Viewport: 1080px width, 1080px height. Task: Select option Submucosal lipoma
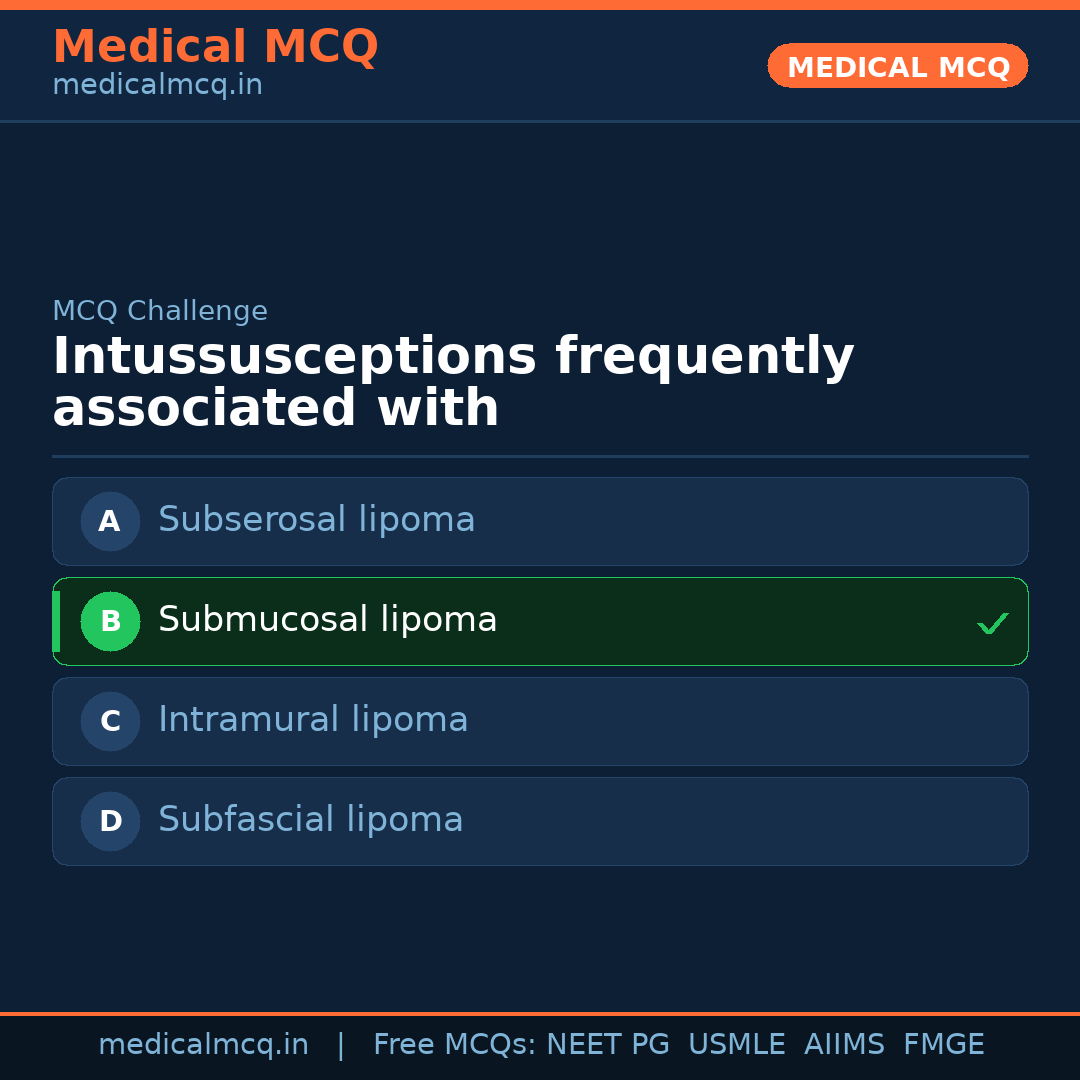(327, 620)
